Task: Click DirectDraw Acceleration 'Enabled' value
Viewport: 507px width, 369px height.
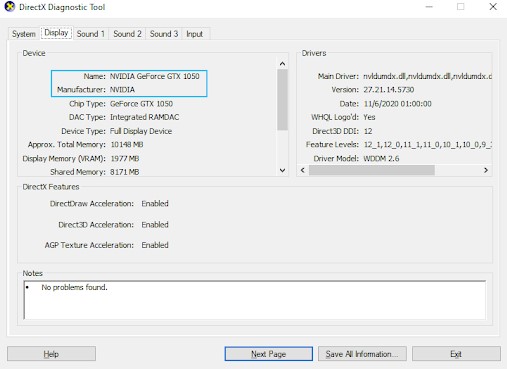Action: coord(155,203)
